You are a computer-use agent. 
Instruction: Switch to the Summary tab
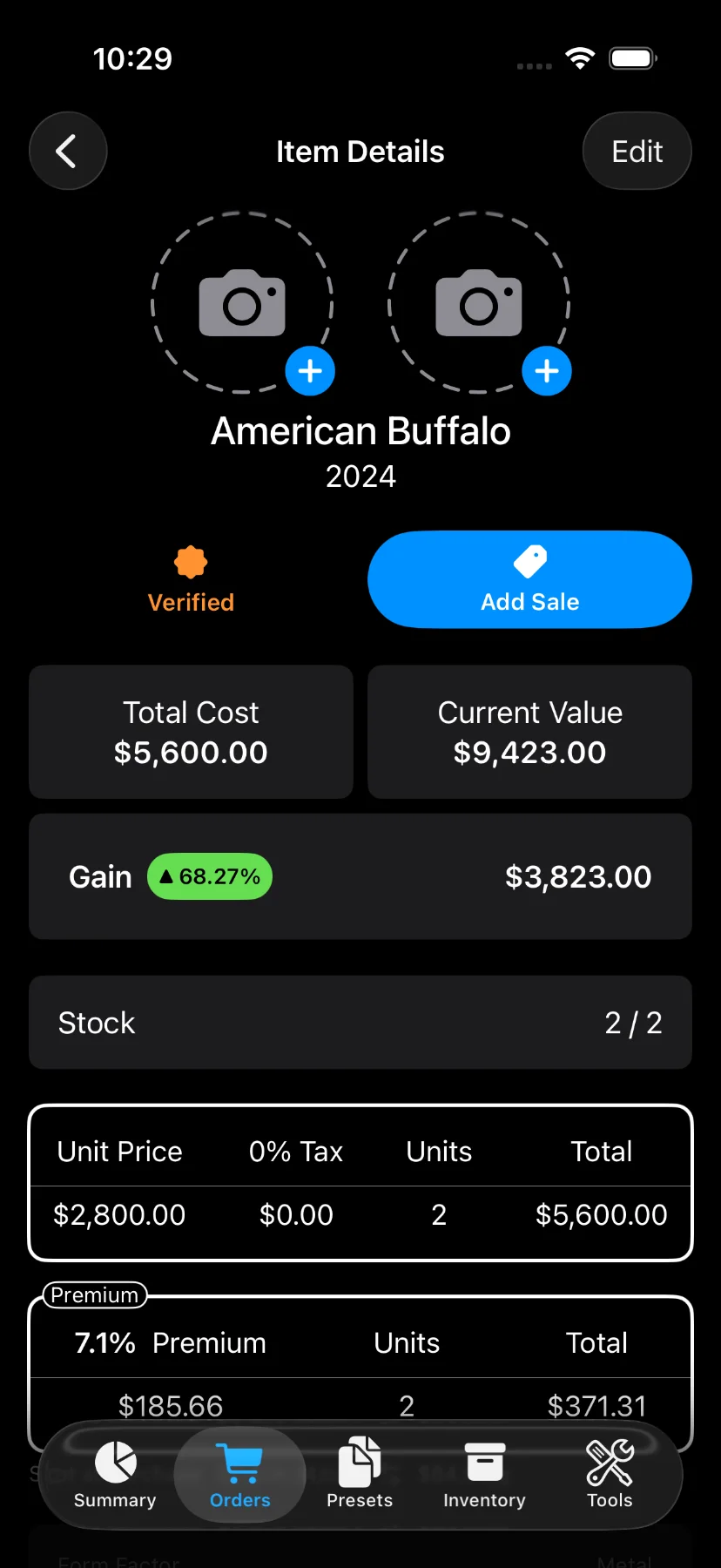(115, 1476)
